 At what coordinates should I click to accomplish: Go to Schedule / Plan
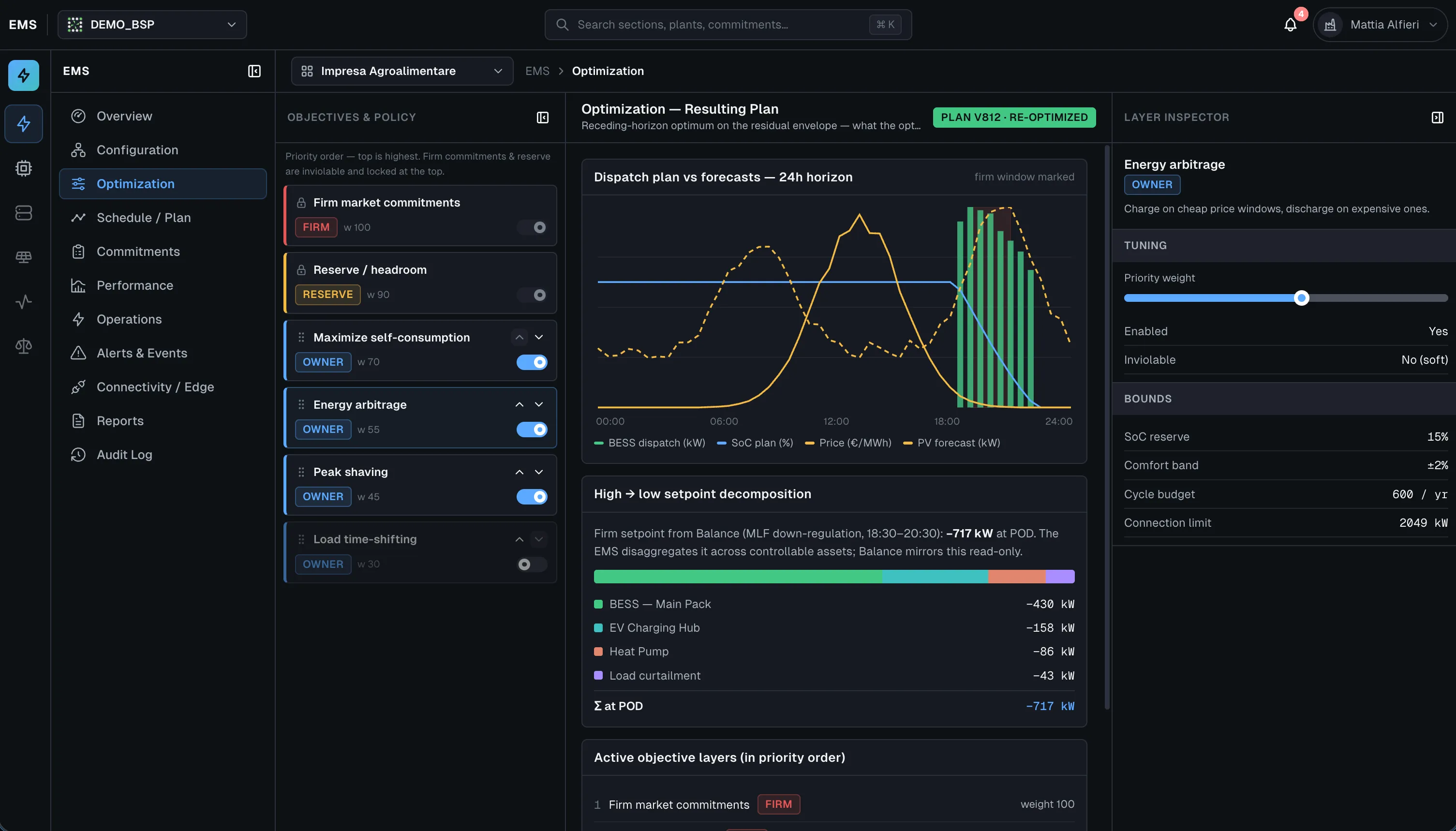(x=163, y=218)
